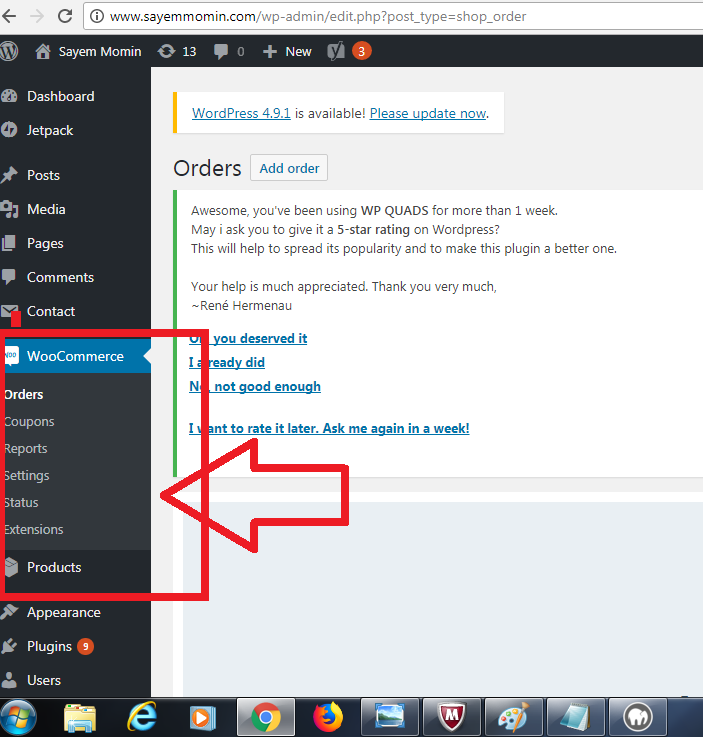Image resolution: width=703 pixels, height=737 pixels.
Task: Click the Plugins plug icon
Action: (9, 647)
